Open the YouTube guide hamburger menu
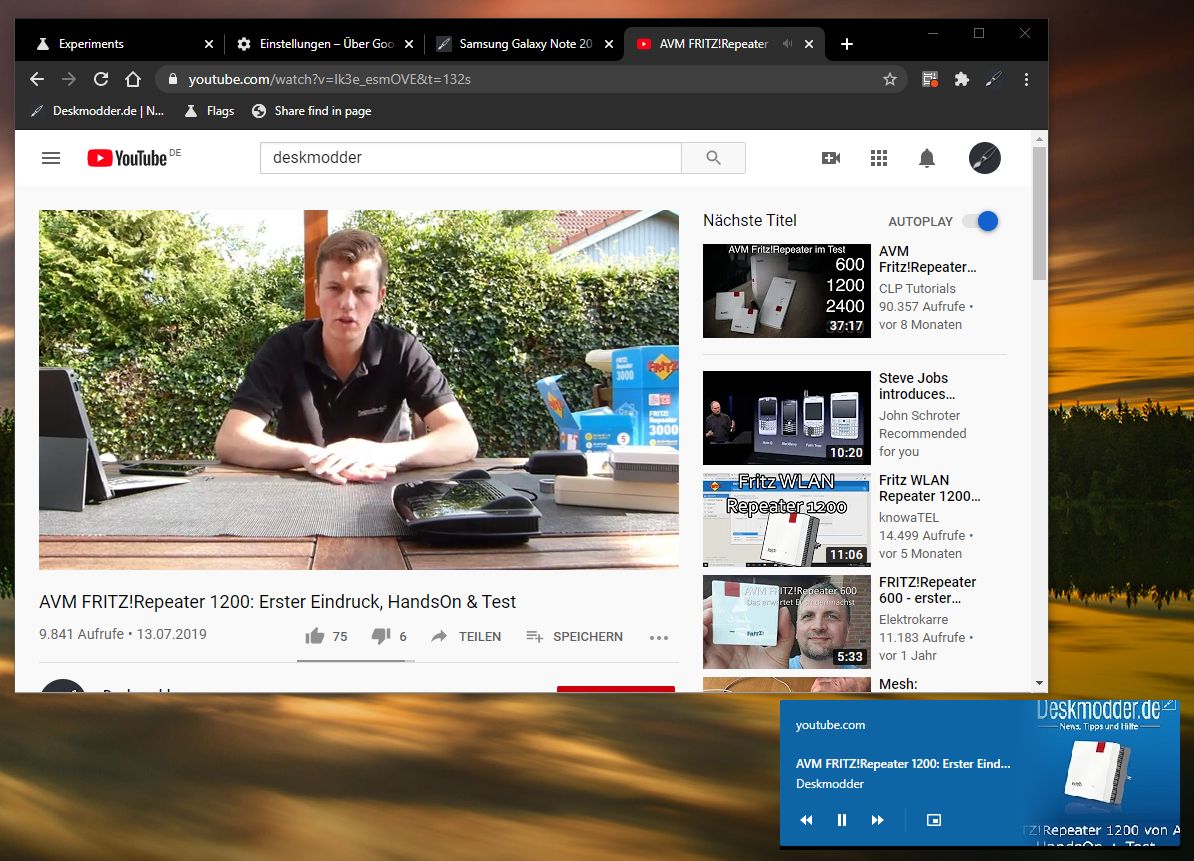 51,158
